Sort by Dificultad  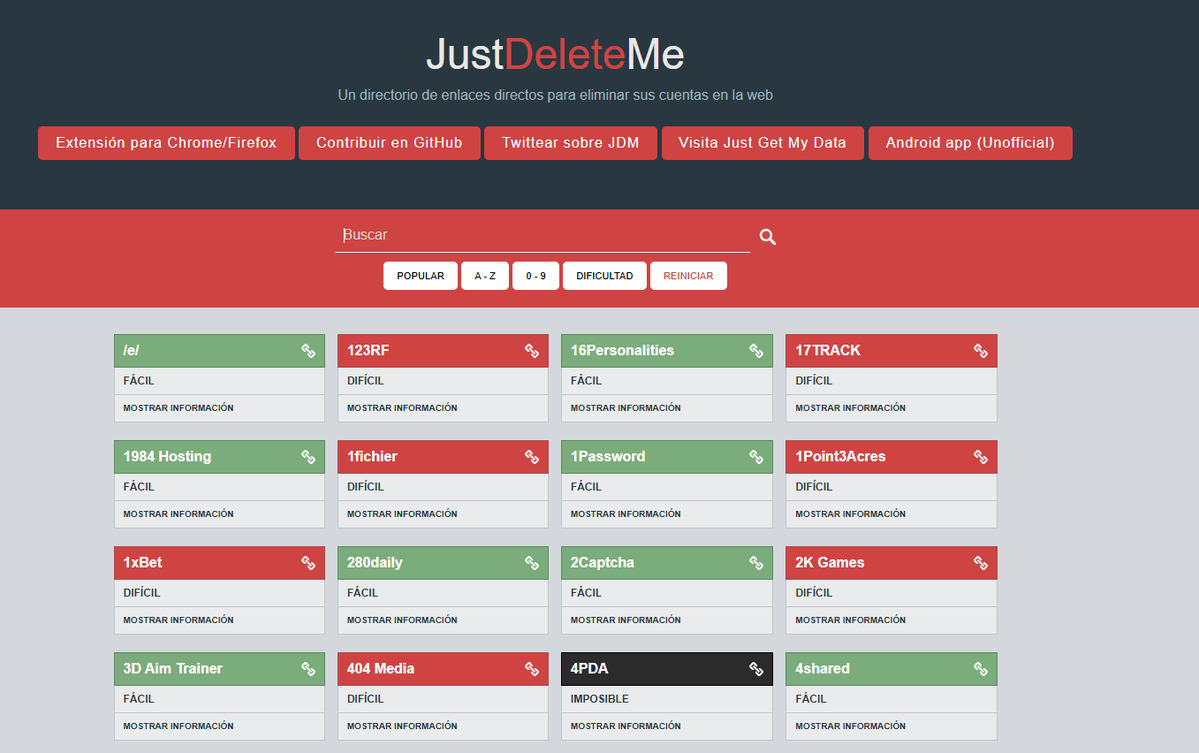click(x=605, y=276)
